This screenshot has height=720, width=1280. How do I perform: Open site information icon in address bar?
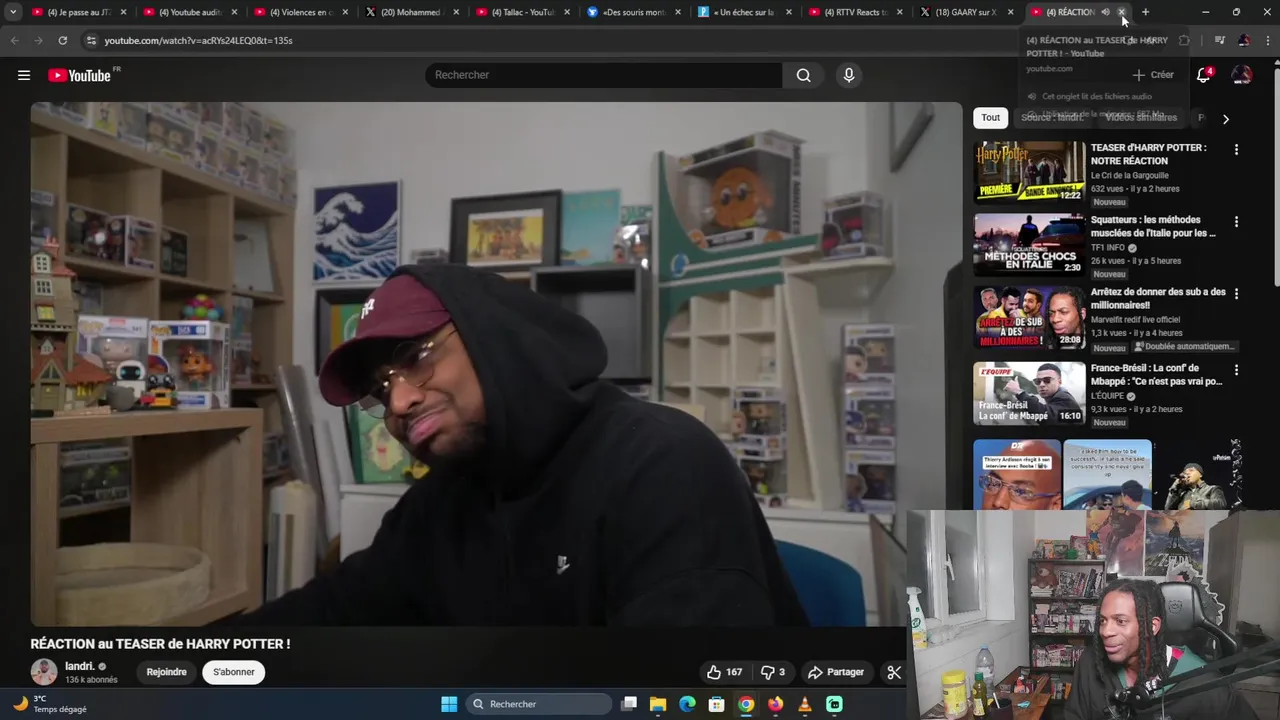click(91, 40)
